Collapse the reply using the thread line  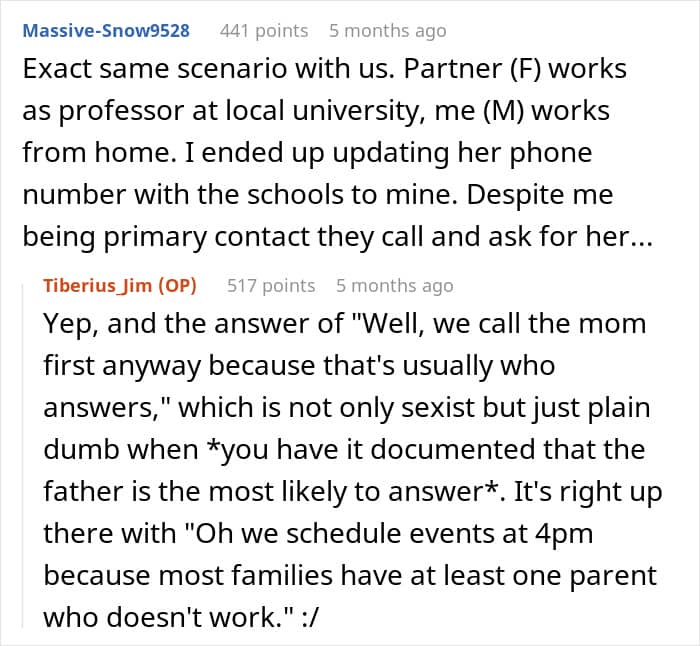23,454
